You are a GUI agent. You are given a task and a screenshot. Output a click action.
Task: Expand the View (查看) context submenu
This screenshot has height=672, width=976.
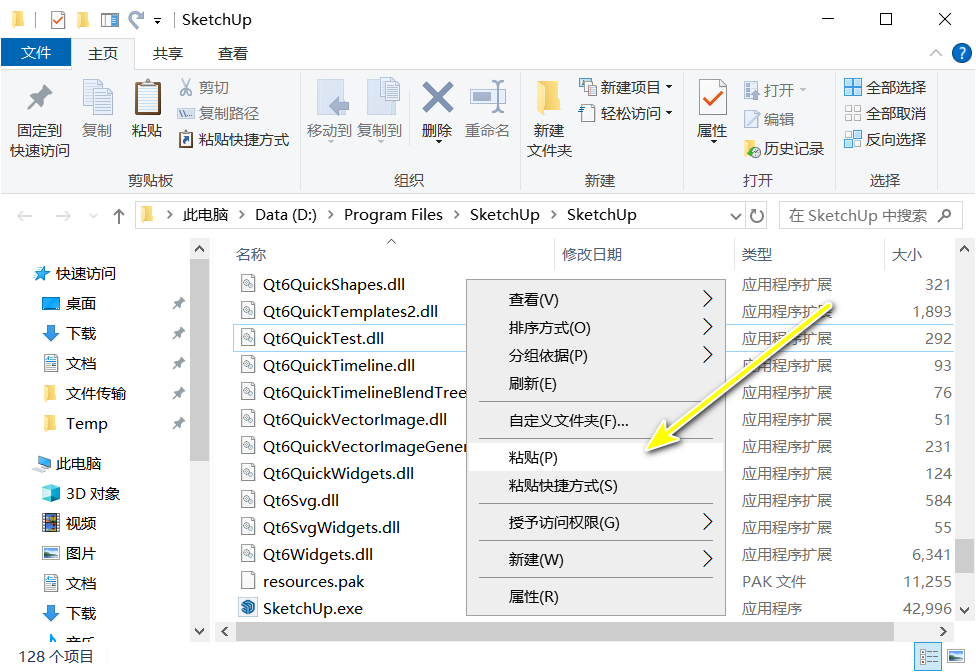click(x=596, y=299)
